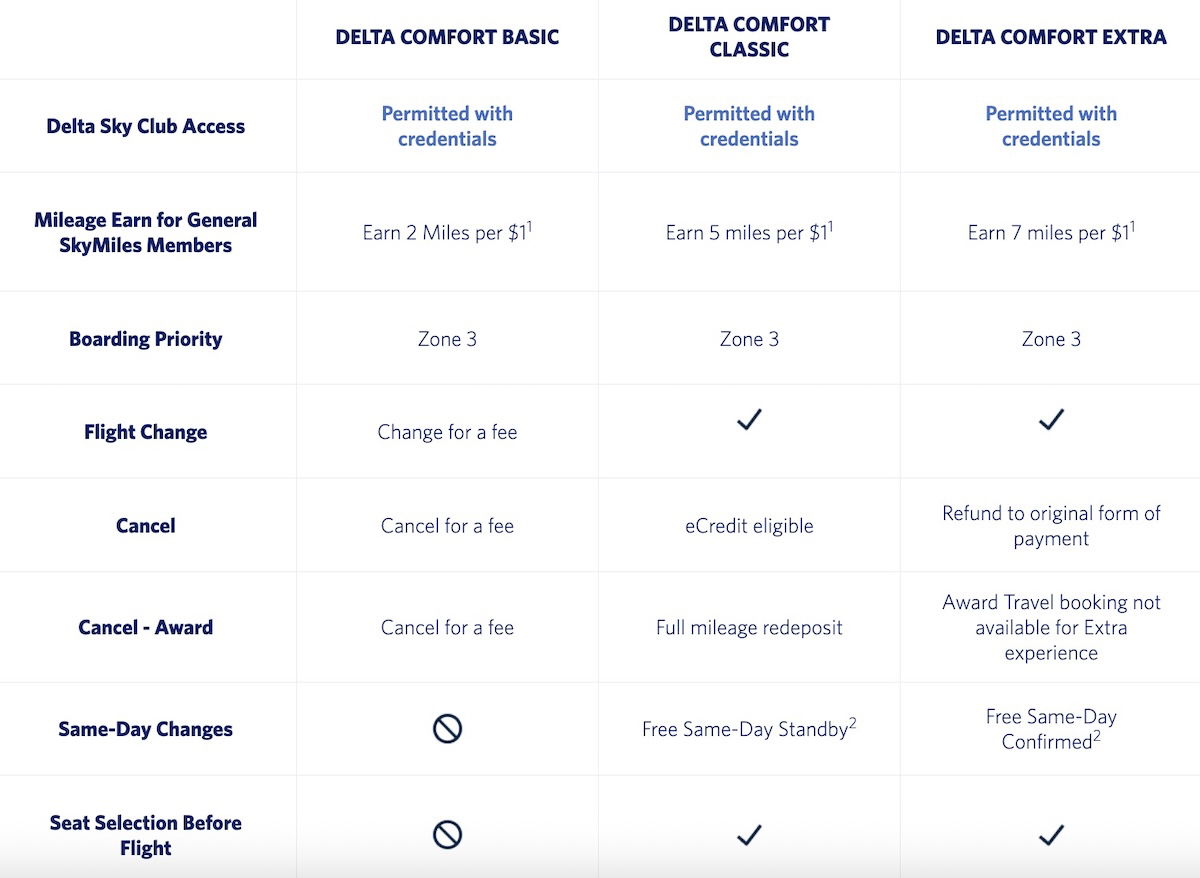Click the not-allowed icon for Seat Selection
1200x878 pixels.
(x=447, y=834)
